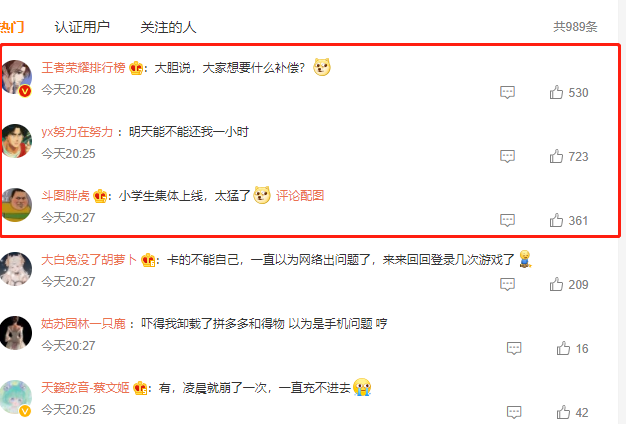626x424 pixels.
Task: Like the comment by 王者荣耀排行榜
Action: click(x=556, y=92)
